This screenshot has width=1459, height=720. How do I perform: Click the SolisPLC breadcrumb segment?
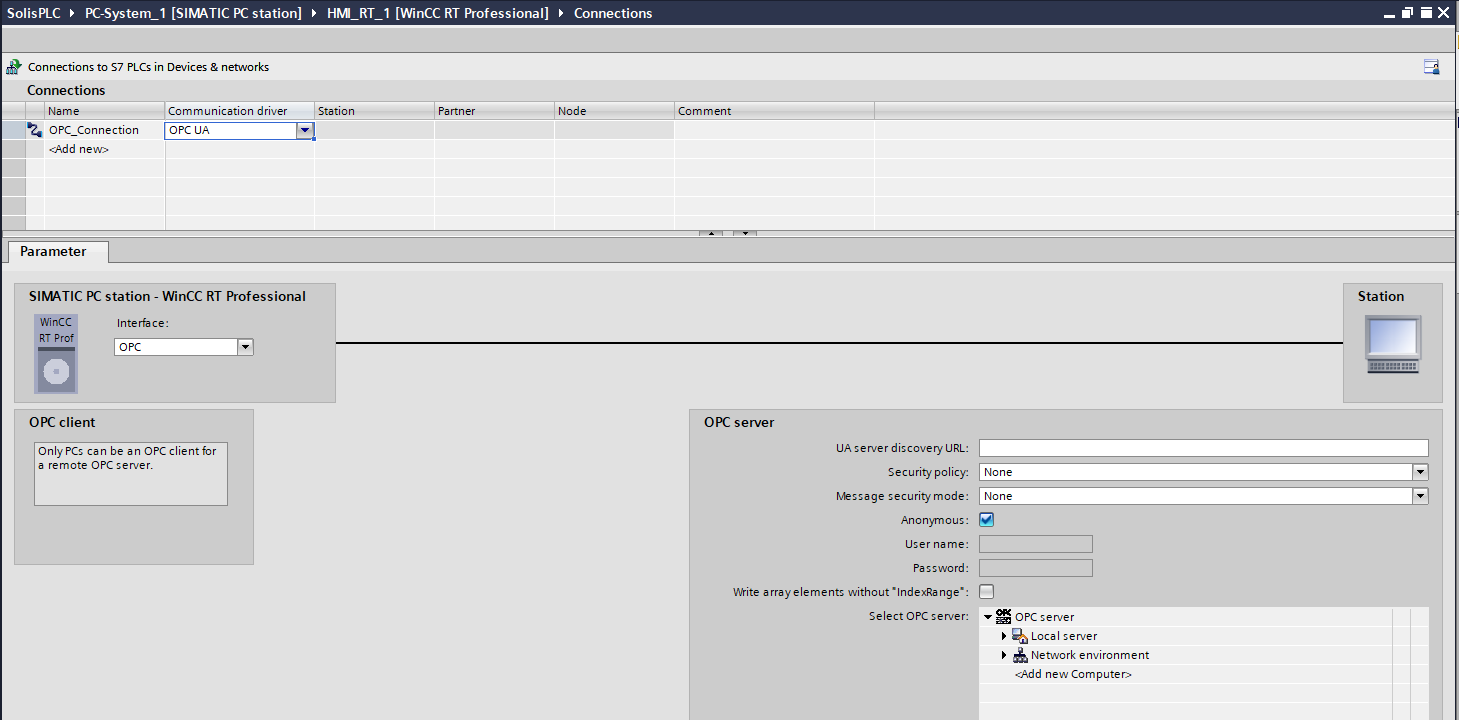point(33,13)
